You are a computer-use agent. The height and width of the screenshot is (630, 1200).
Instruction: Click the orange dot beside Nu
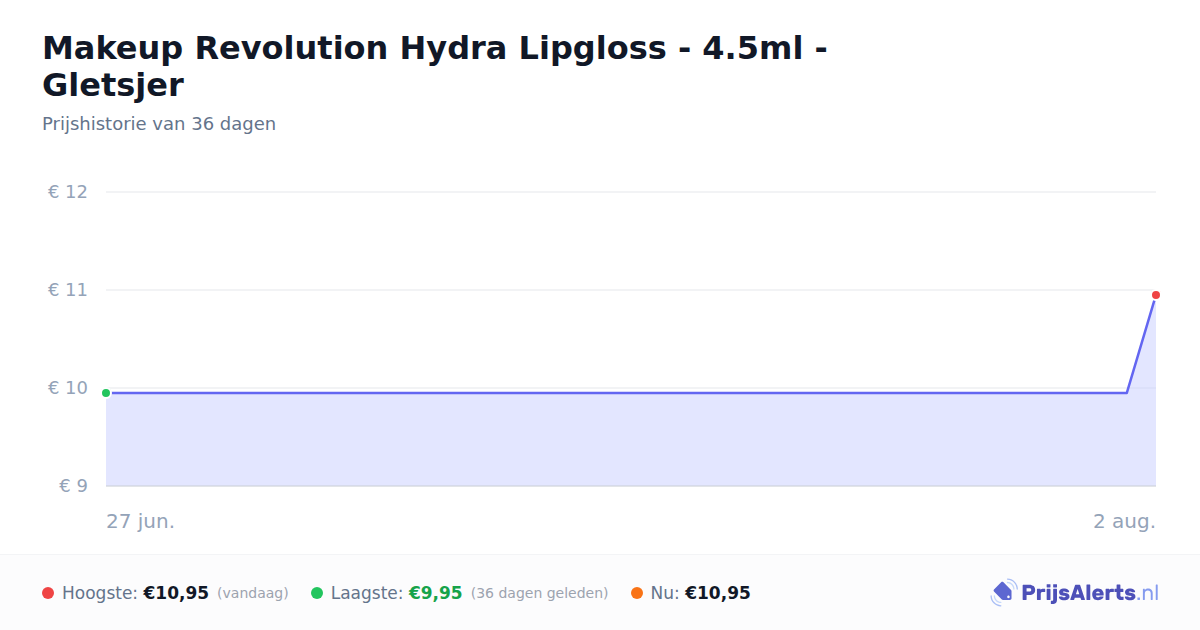[637, 593]
